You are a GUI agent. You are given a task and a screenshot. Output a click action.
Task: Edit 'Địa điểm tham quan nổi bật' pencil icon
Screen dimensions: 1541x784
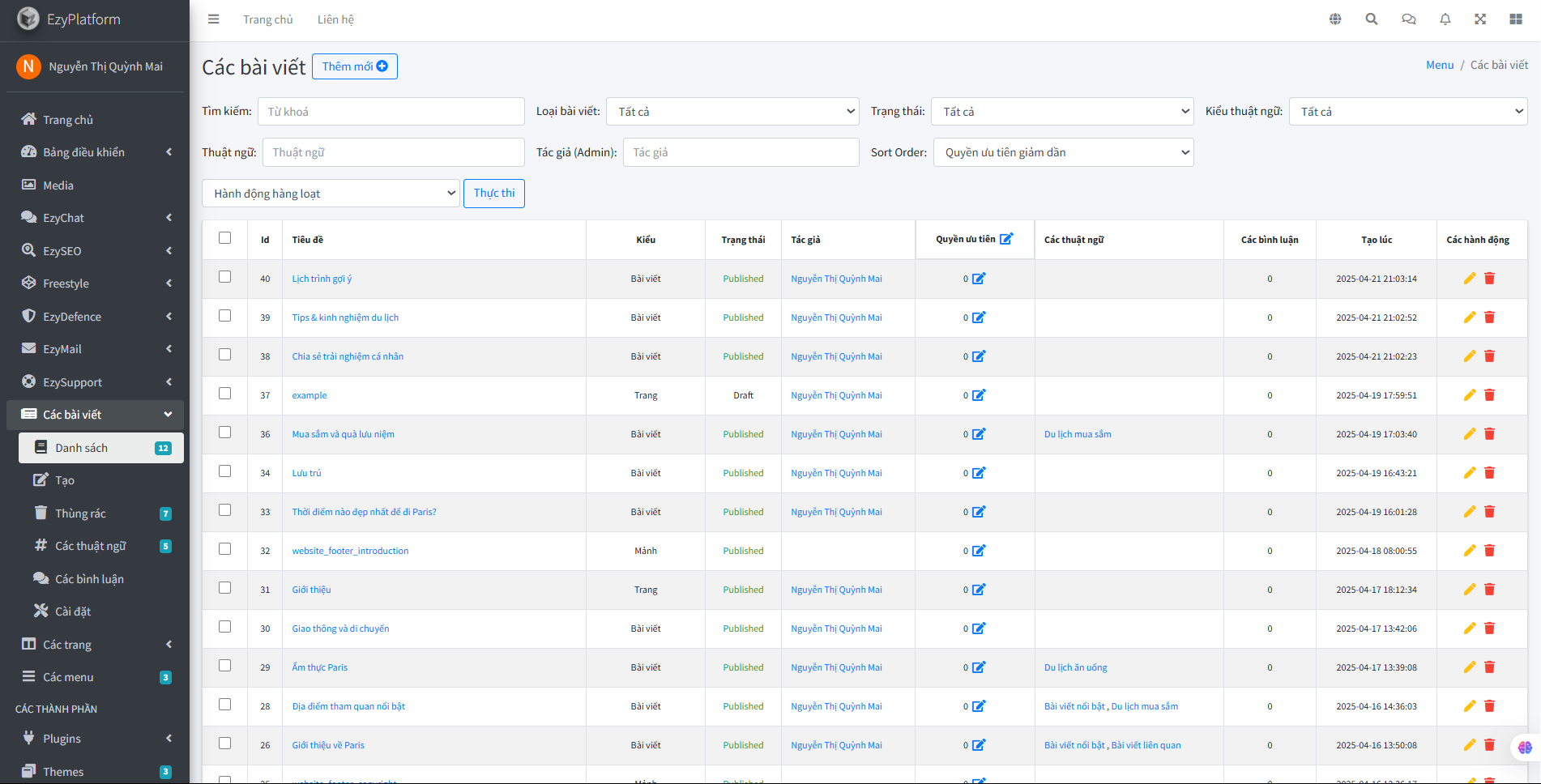click(x=1470, y=706)
